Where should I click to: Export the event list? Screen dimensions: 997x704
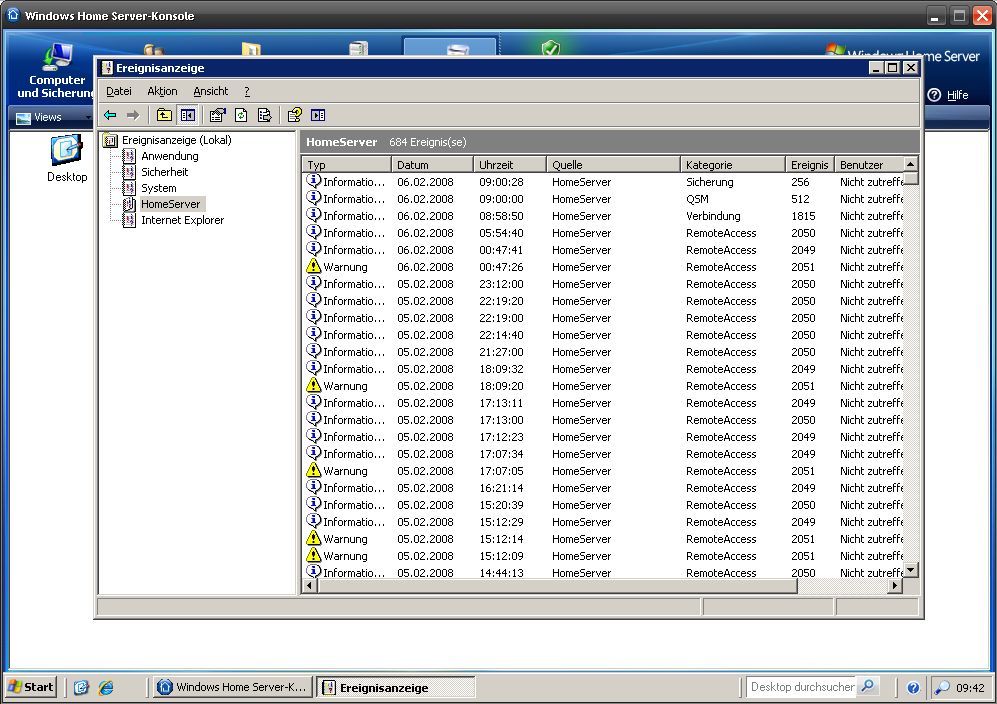(x=265, y=115)
